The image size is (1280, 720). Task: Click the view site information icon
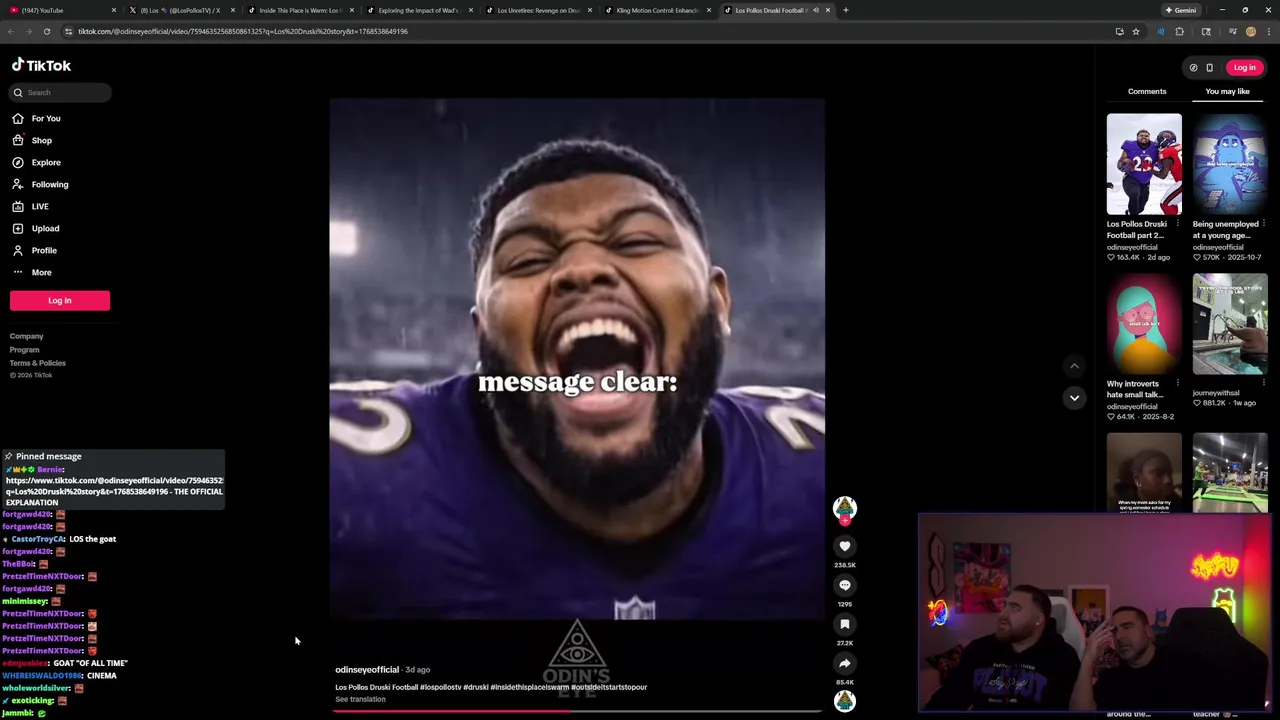point(68,31)
